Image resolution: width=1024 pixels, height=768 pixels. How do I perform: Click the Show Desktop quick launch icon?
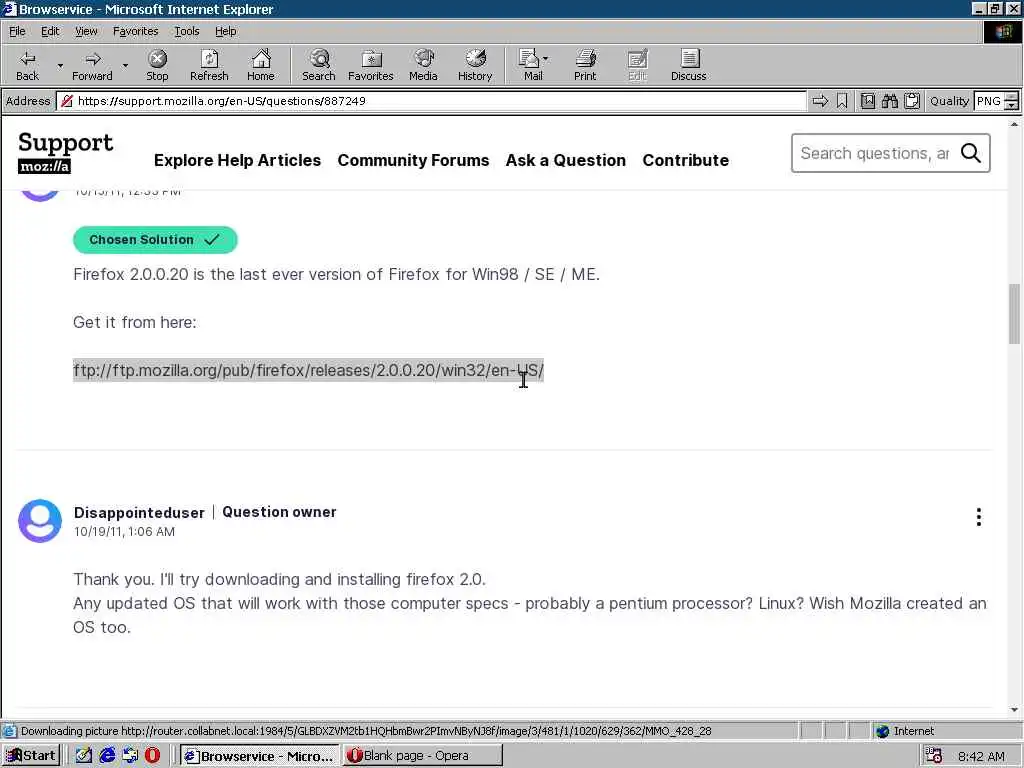click(129, 756)
